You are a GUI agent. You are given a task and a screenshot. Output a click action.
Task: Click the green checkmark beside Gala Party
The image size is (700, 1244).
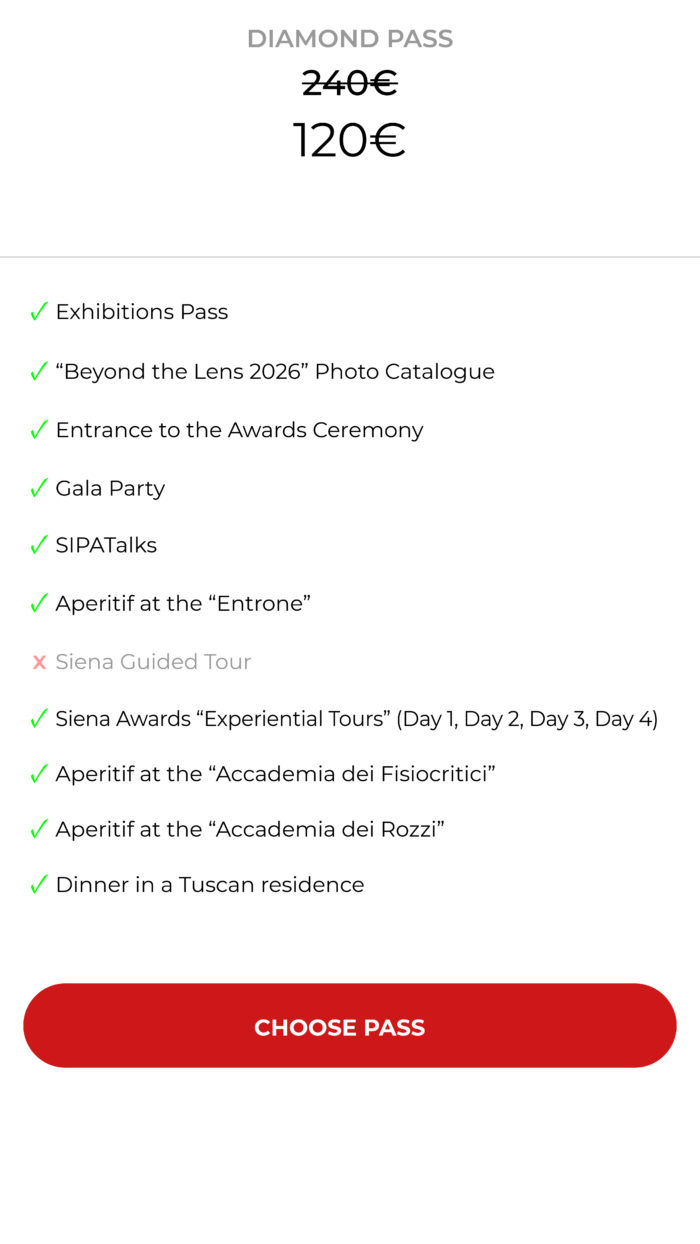tap(39, 488)
